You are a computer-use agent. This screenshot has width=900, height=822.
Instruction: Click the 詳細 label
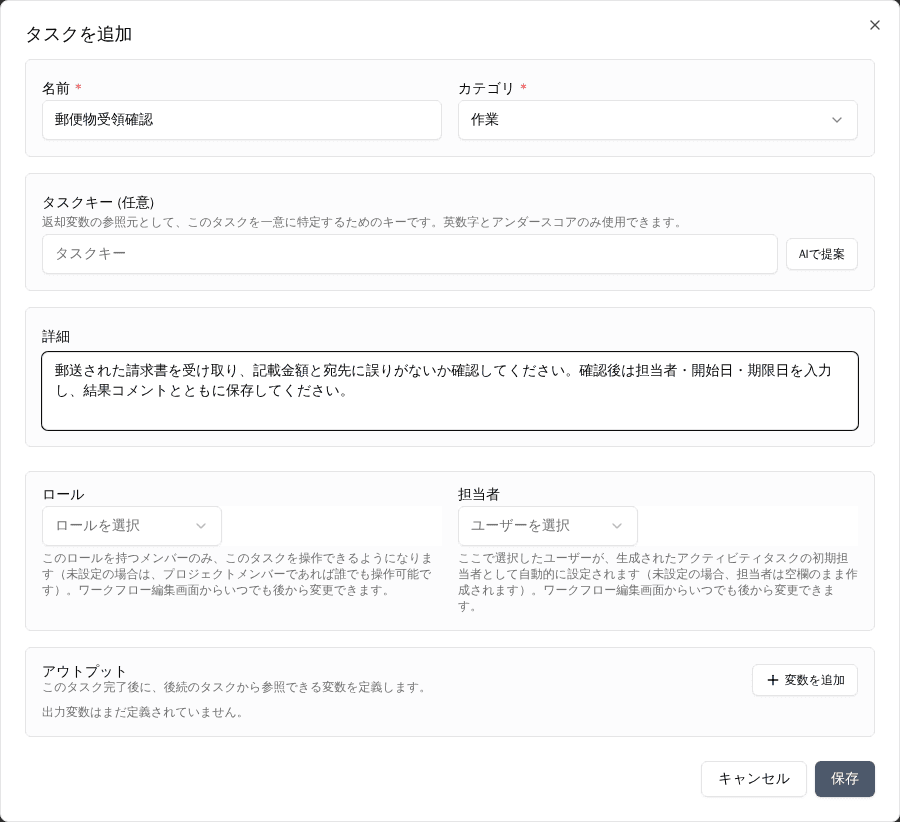56,336
